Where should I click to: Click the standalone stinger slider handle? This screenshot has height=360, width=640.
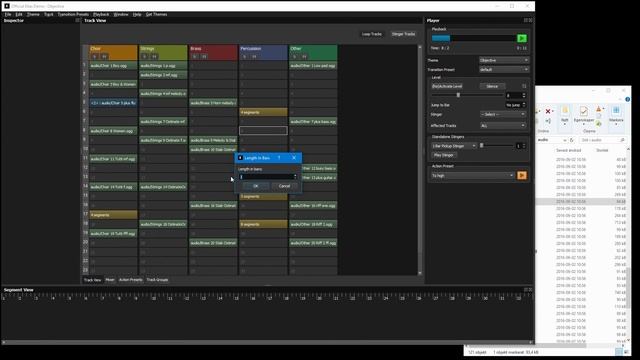click(x=482, y=145)
